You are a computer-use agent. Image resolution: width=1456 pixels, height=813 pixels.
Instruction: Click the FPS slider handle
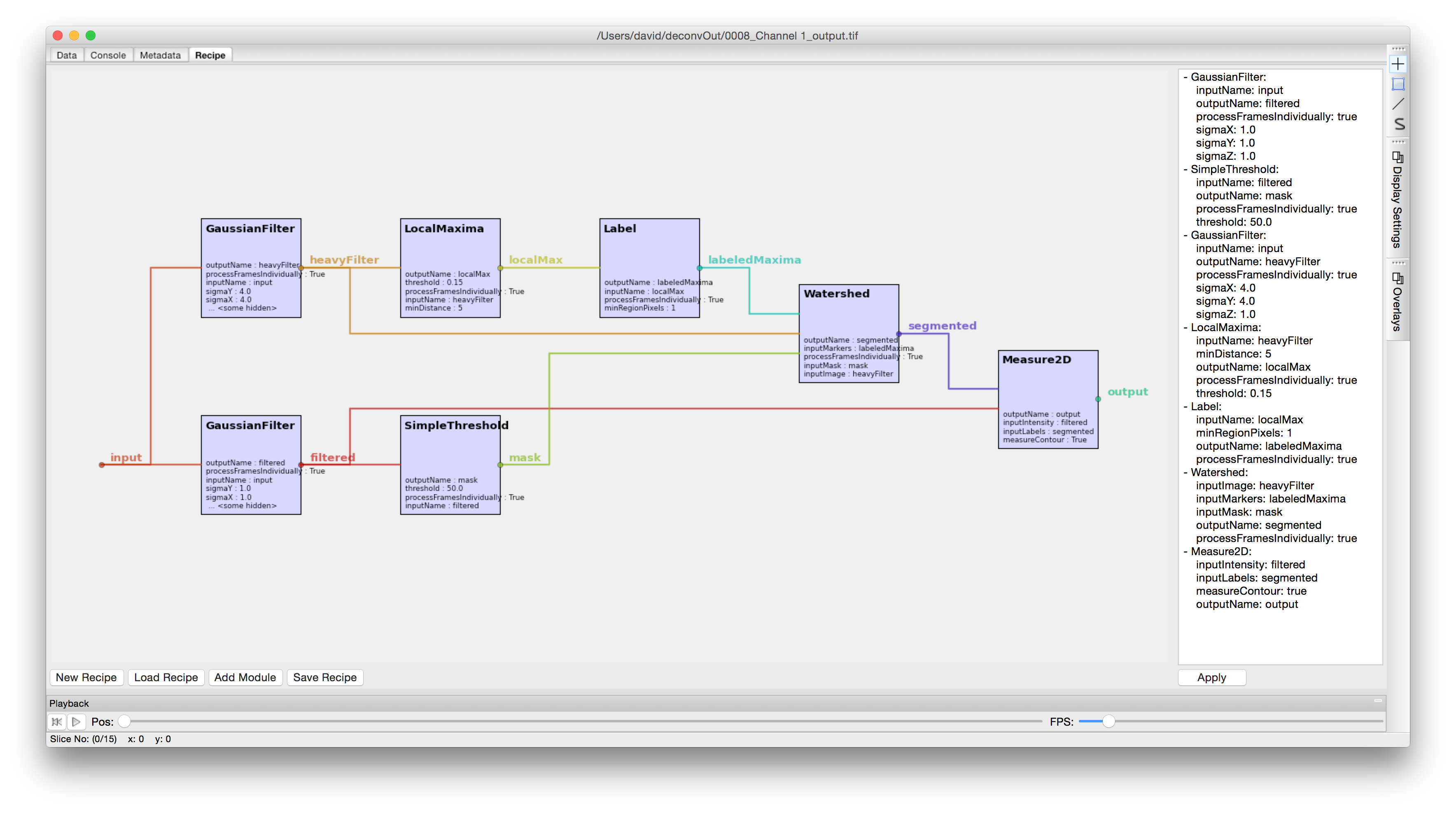click(x=1108, y=722)
